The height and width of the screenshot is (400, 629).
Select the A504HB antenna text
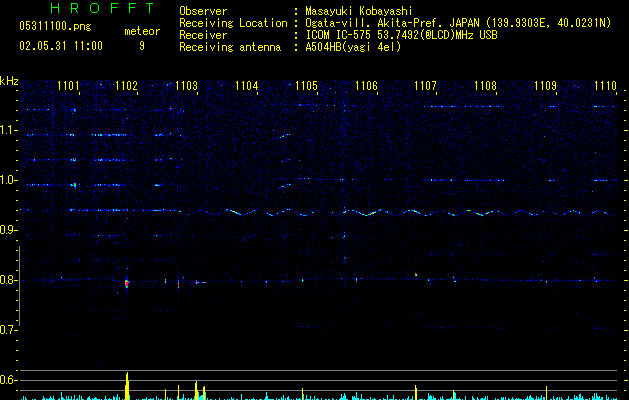[x=353, y=47]
